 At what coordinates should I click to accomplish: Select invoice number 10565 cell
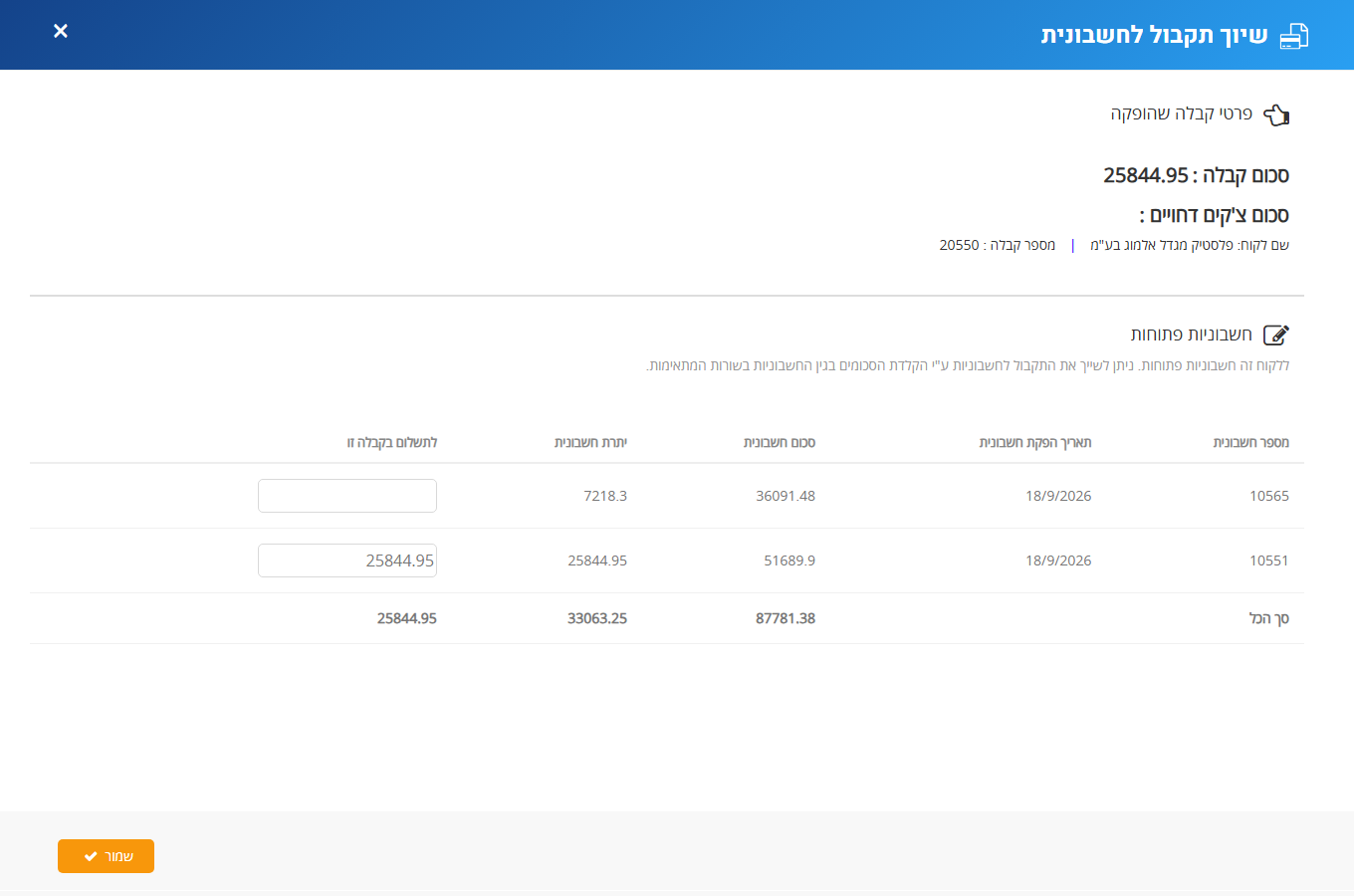tap(1269, 496)
